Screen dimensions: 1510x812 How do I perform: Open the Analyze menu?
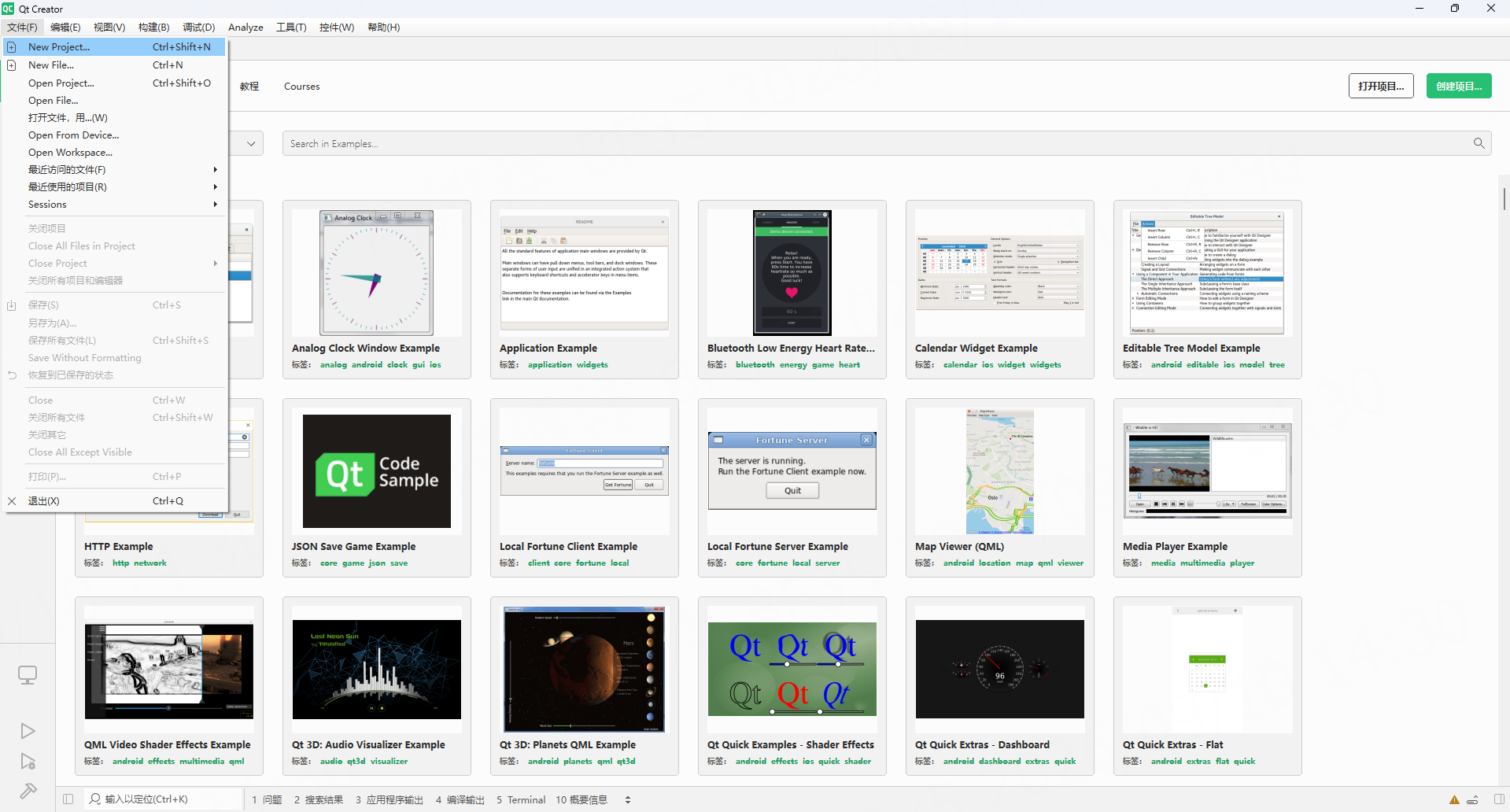[x=246, y=28]
